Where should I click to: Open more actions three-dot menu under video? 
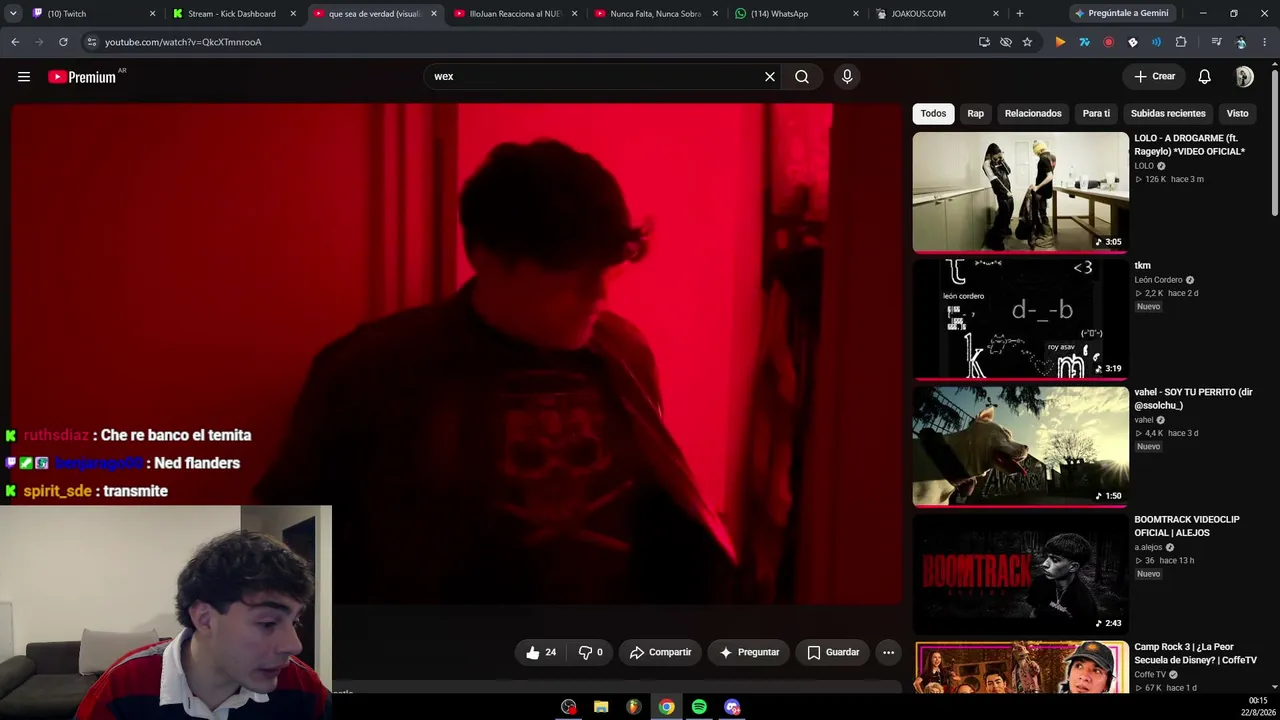(888, 652)
